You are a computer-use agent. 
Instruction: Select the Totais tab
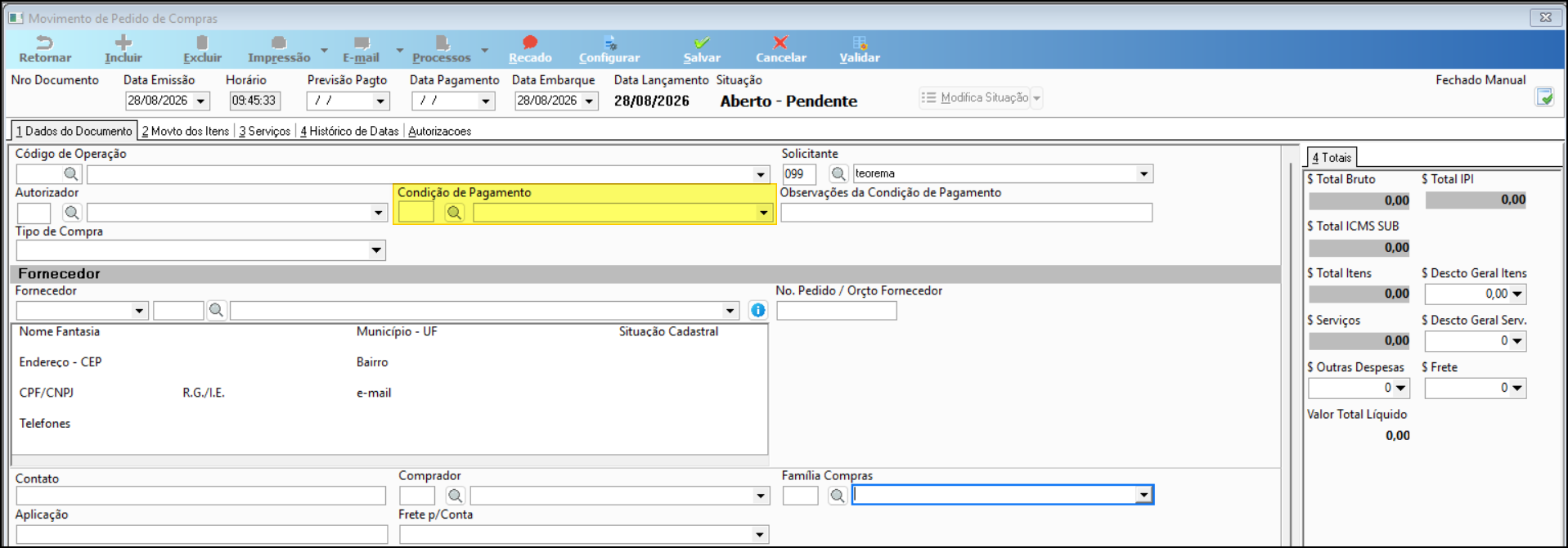1332,157
